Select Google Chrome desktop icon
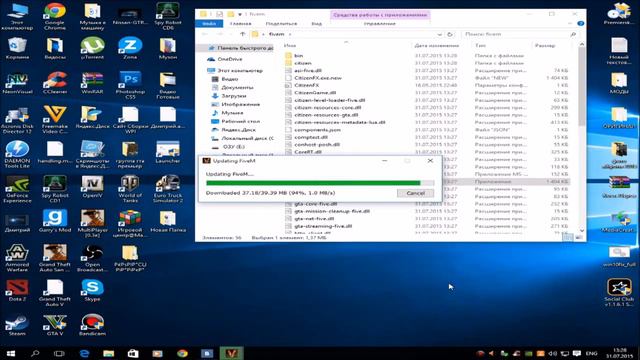 pos(55,16)
